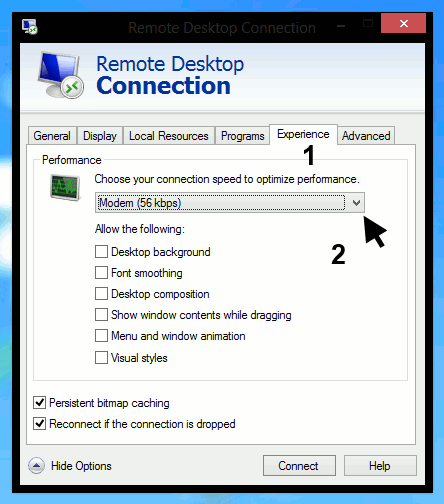Click the Remote Desktop title bar icon
The image size is (444, 504).
tap(30, 27)
